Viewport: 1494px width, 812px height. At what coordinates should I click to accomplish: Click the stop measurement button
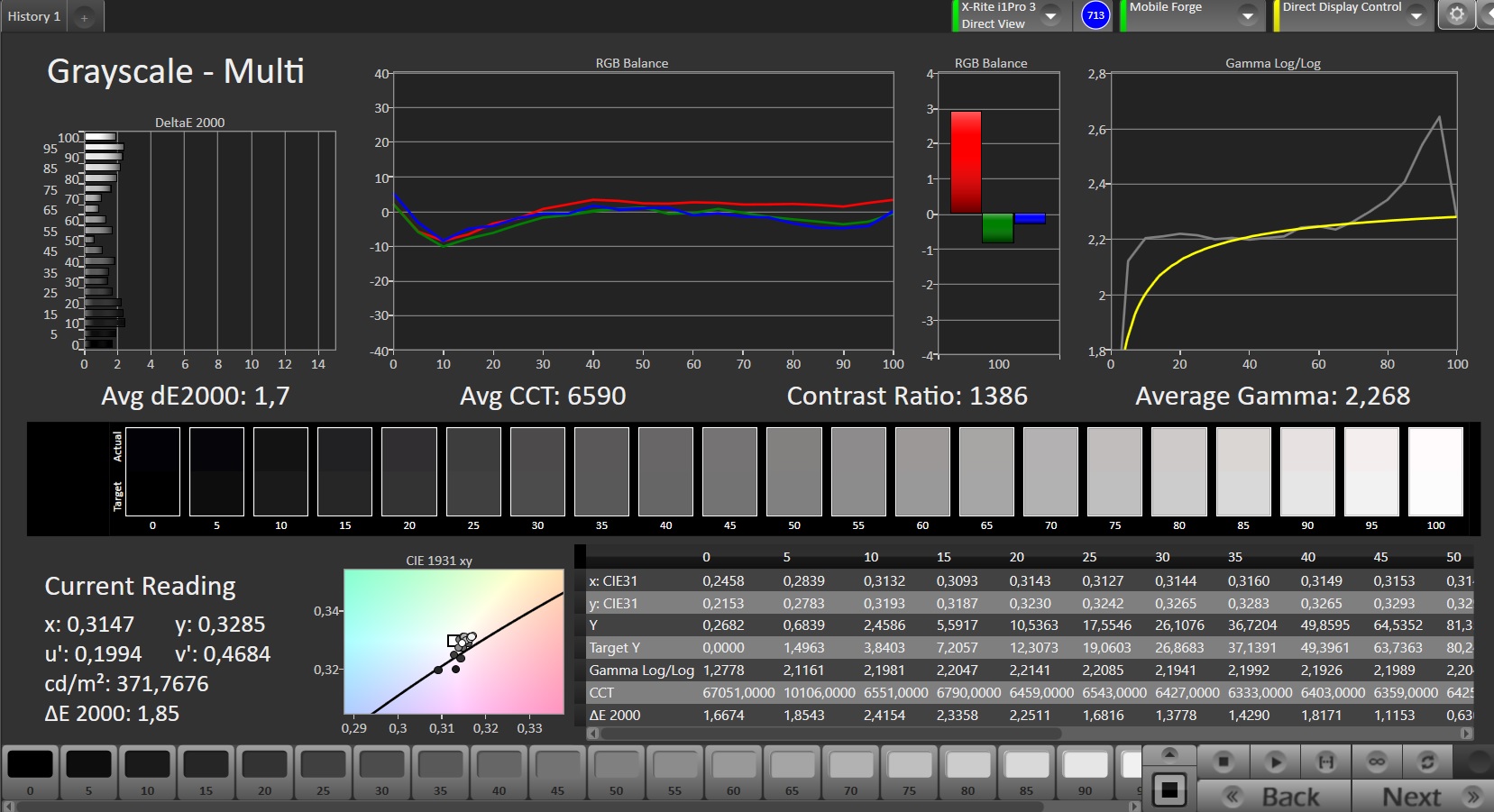coord(1224,762)
